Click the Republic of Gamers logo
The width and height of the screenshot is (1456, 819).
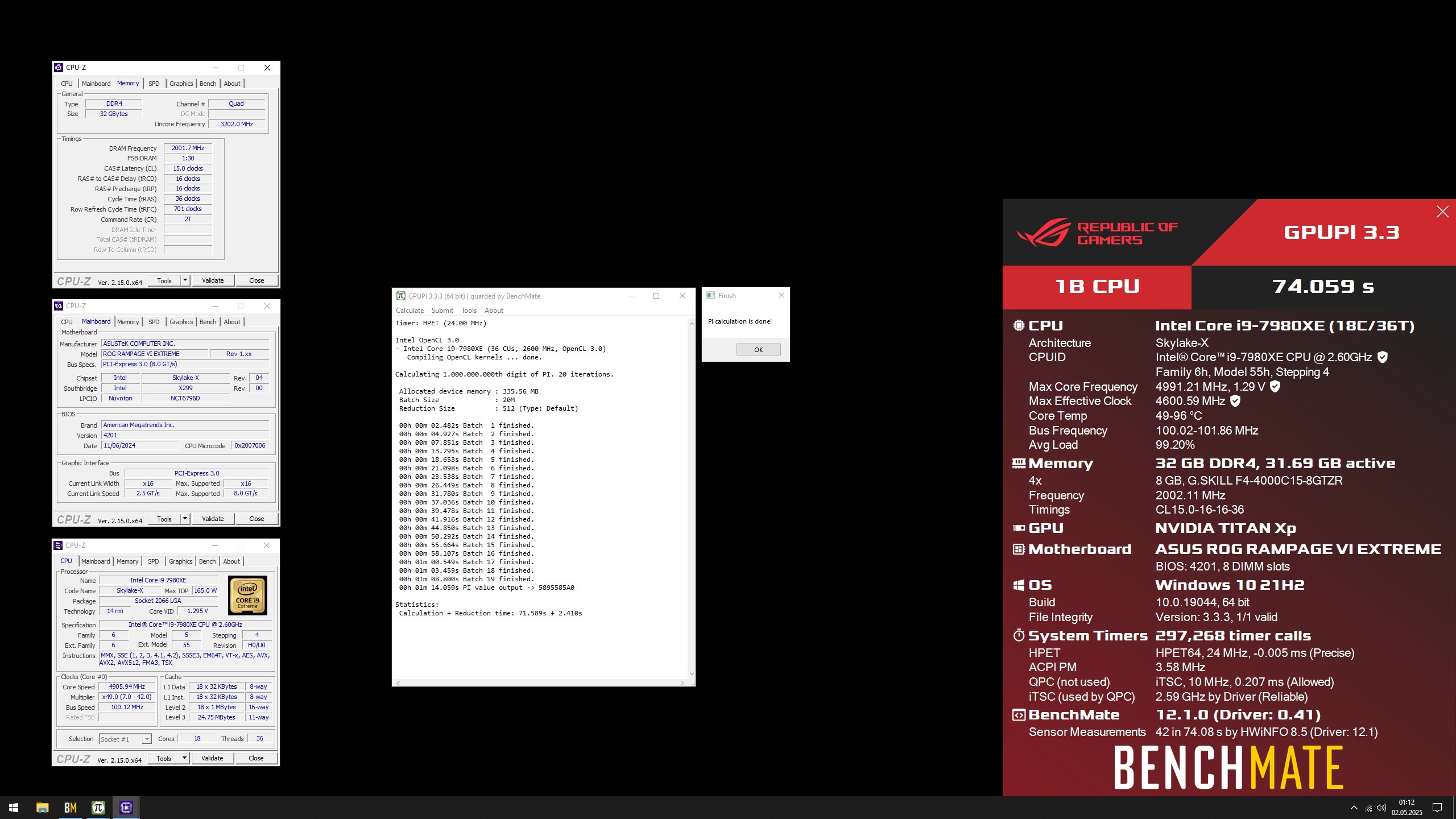(1097, 233)
